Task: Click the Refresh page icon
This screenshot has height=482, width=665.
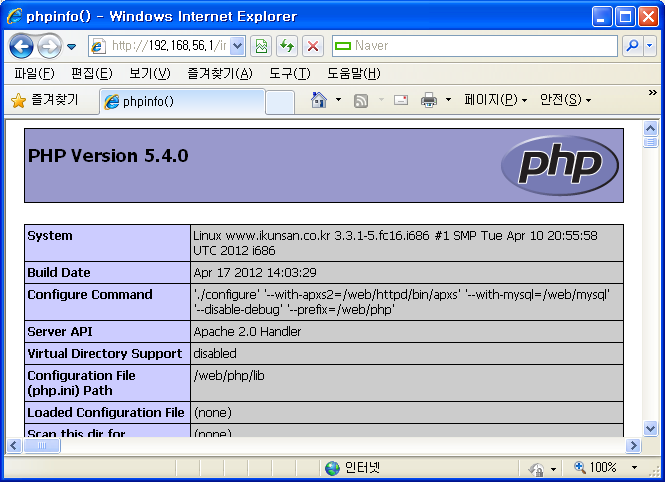Action: pyautogui.click(x=287, y=46)
